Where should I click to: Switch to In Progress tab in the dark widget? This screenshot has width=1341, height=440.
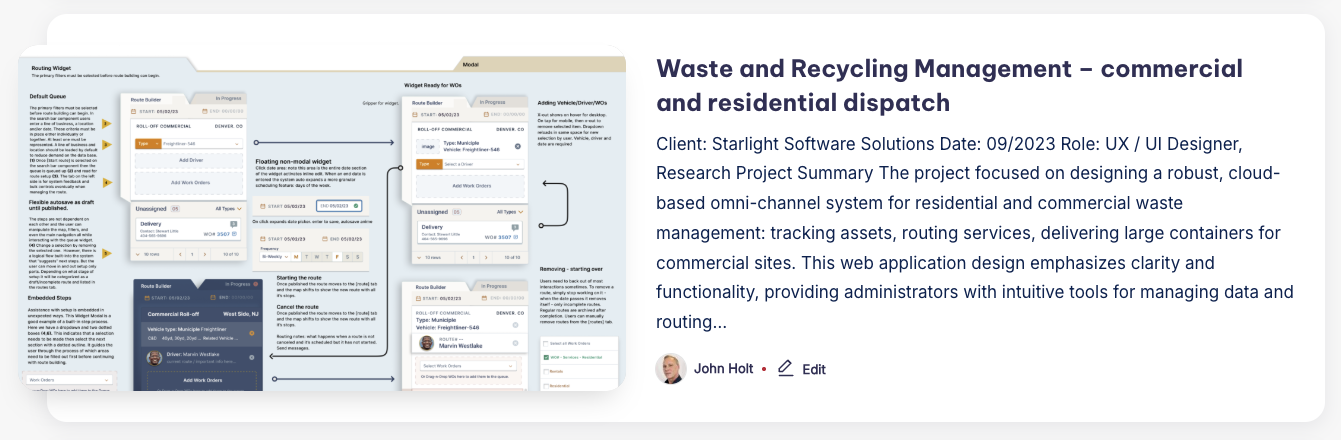(x=237, y=283)
